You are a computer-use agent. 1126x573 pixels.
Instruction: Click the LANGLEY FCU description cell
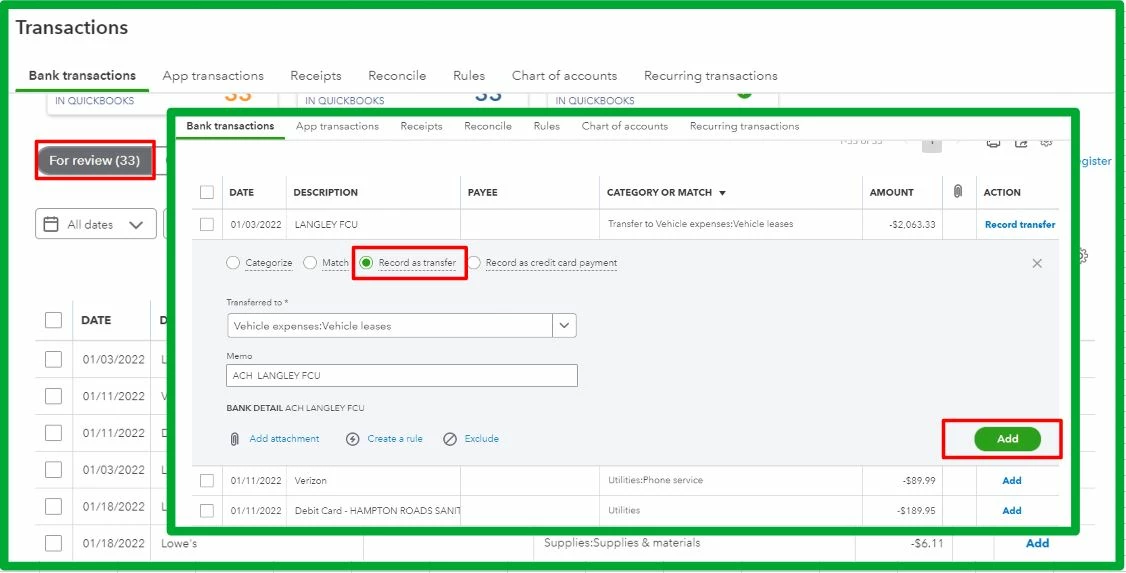coord(327,225)
